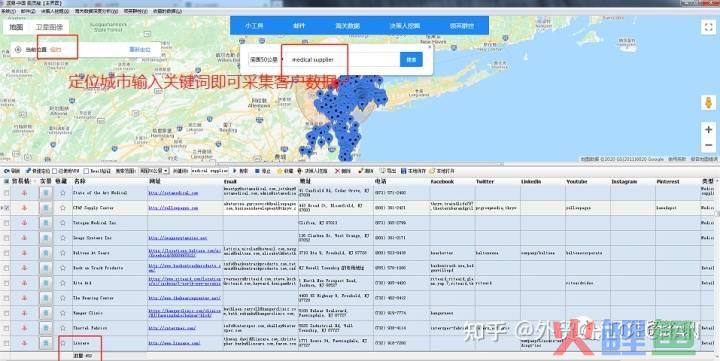Image resolution: width=720 pixels, height=361 pixels.
Task: Click blue shop icon in CPAP Supply Center row
Action: (45, 208)
